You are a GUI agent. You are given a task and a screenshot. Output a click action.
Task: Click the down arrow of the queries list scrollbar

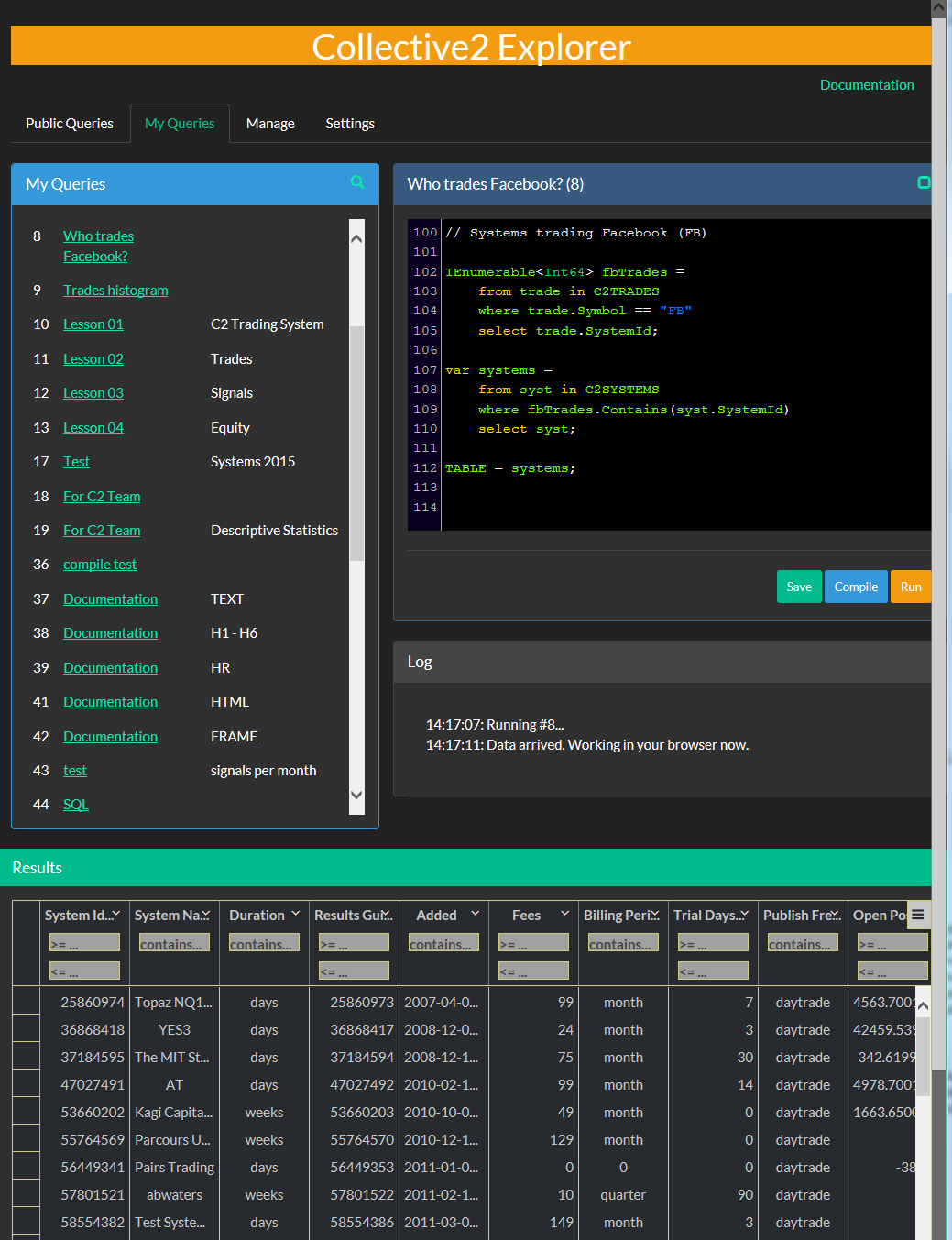(x=357, y=796)
